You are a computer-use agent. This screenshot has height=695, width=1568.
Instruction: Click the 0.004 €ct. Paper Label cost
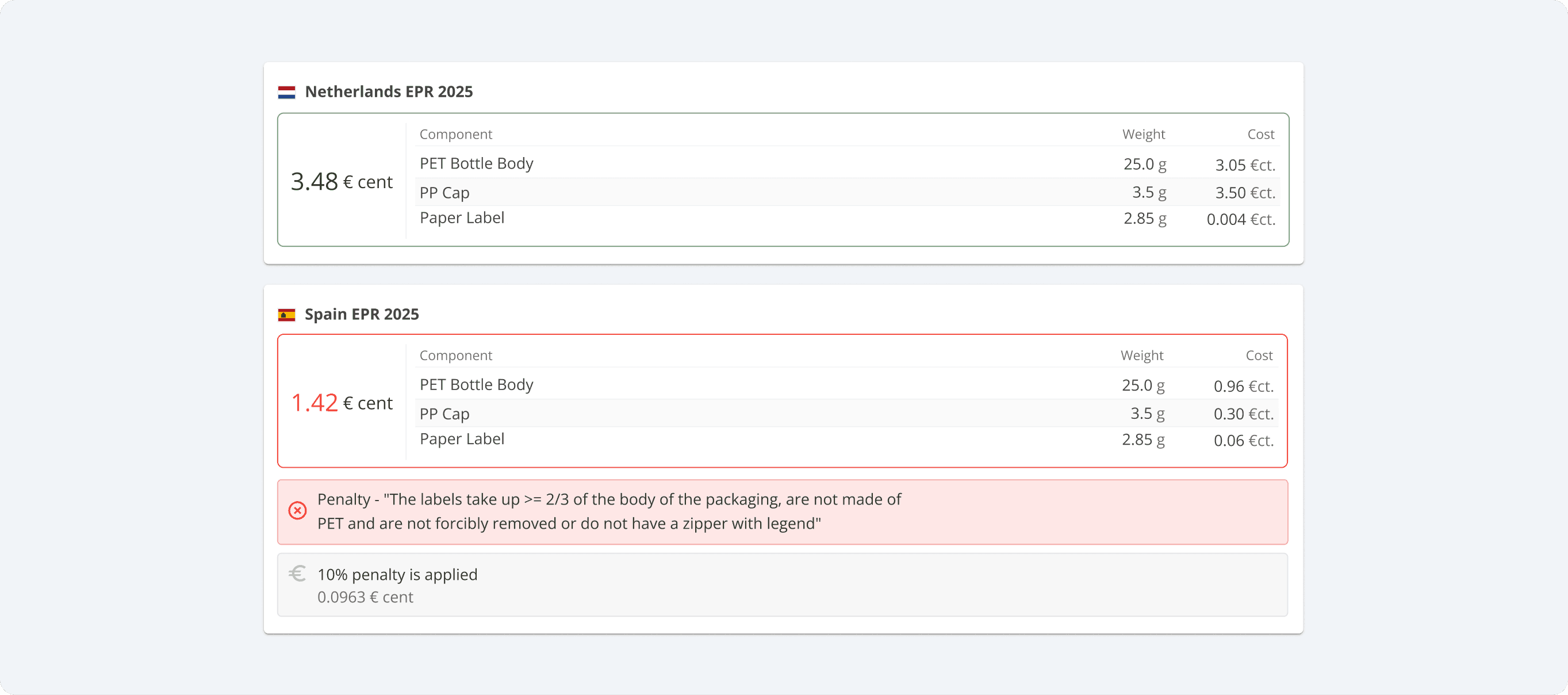click(1240, 219)
